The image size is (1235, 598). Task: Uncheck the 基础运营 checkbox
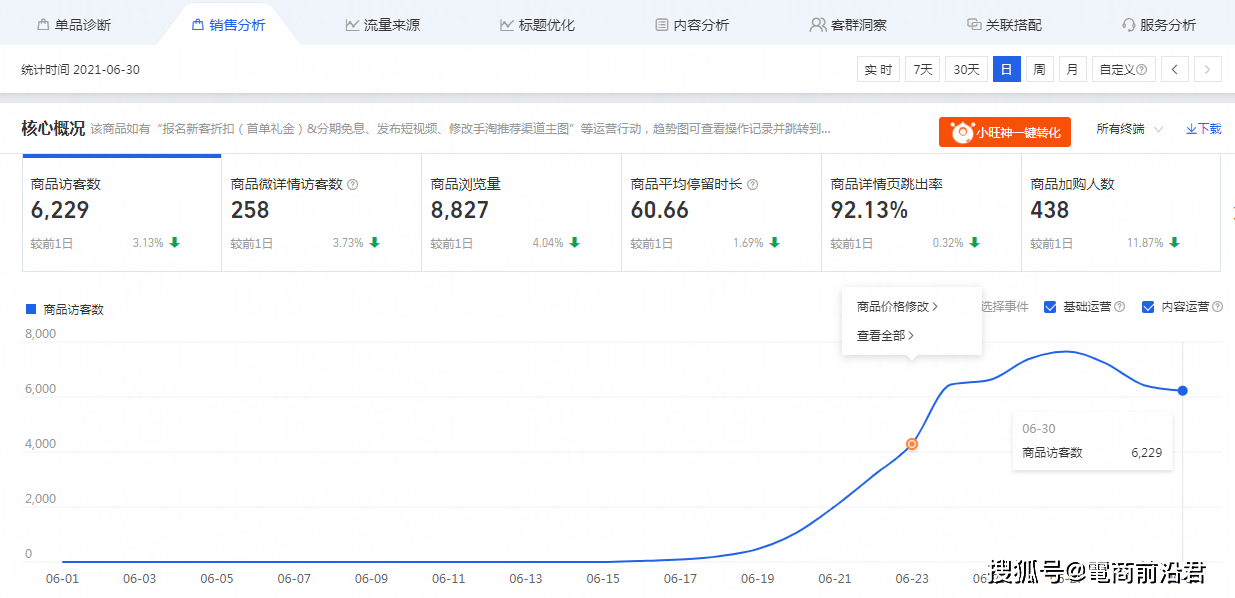point(1050,307)
